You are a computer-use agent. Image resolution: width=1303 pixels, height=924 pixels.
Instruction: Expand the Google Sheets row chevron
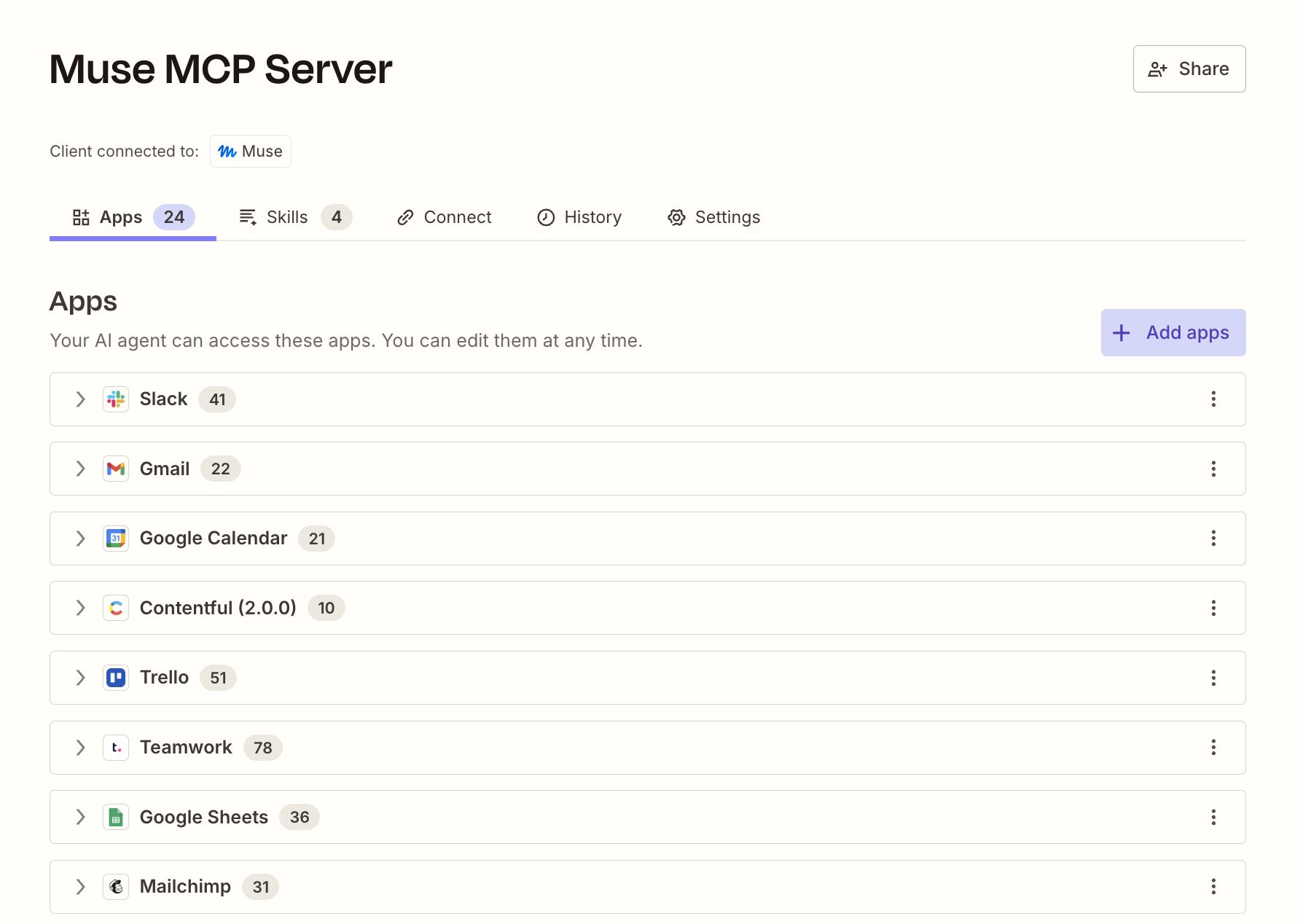80,817
